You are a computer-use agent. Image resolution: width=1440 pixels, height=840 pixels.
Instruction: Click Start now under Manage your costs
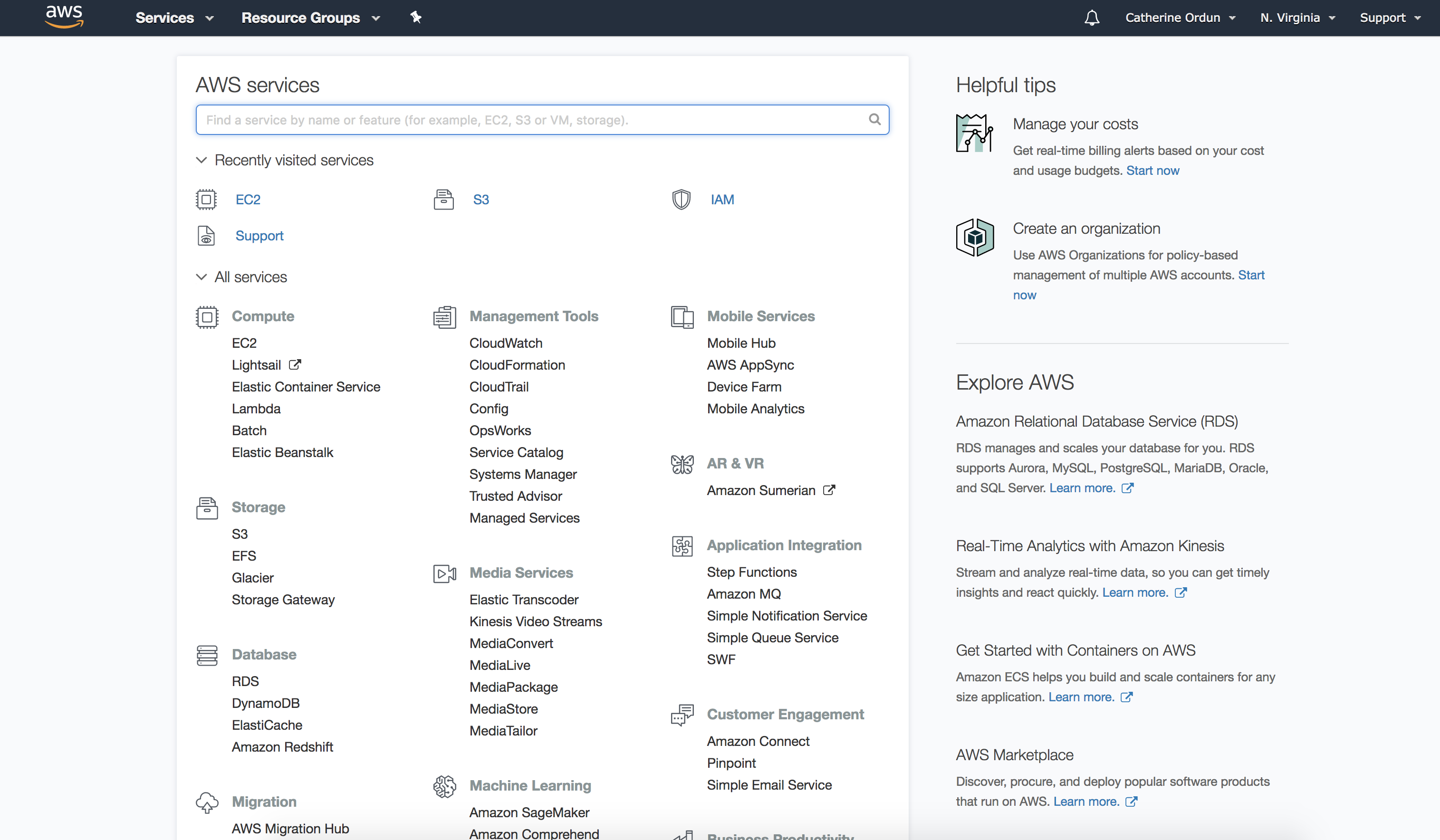(x=1152, y=170)
